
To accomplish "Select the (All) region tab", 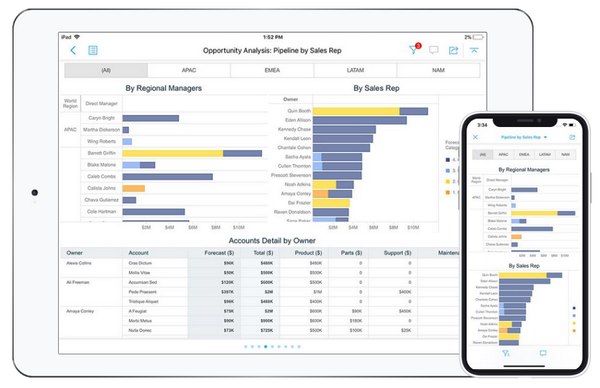I will pyautogui.click(x=106, y=70).
